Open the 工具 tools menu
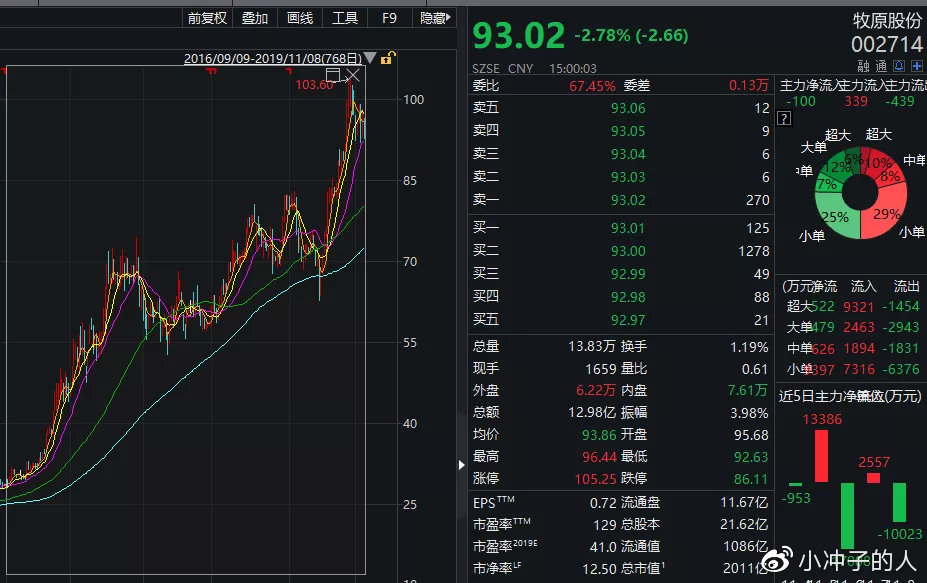The height and width of the screenshot is (583, 927). coord(345,18)
